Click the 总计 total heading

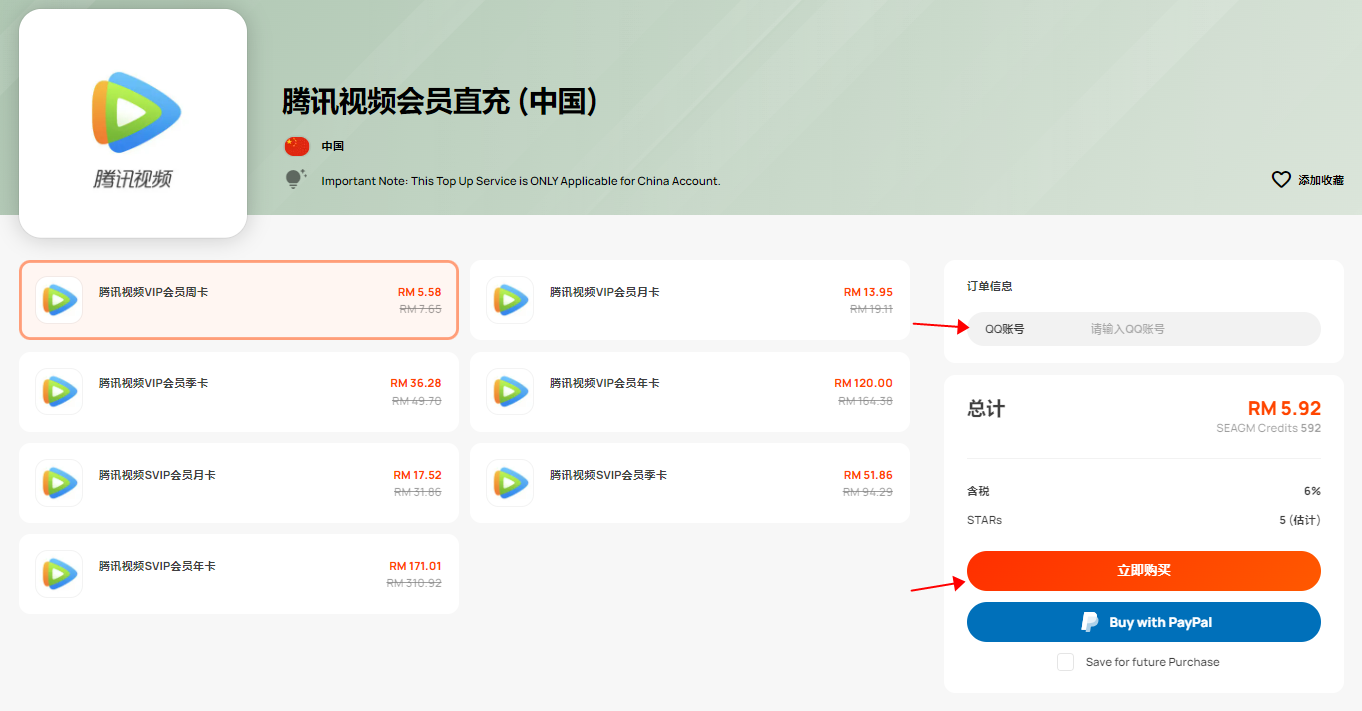point(986,408)
